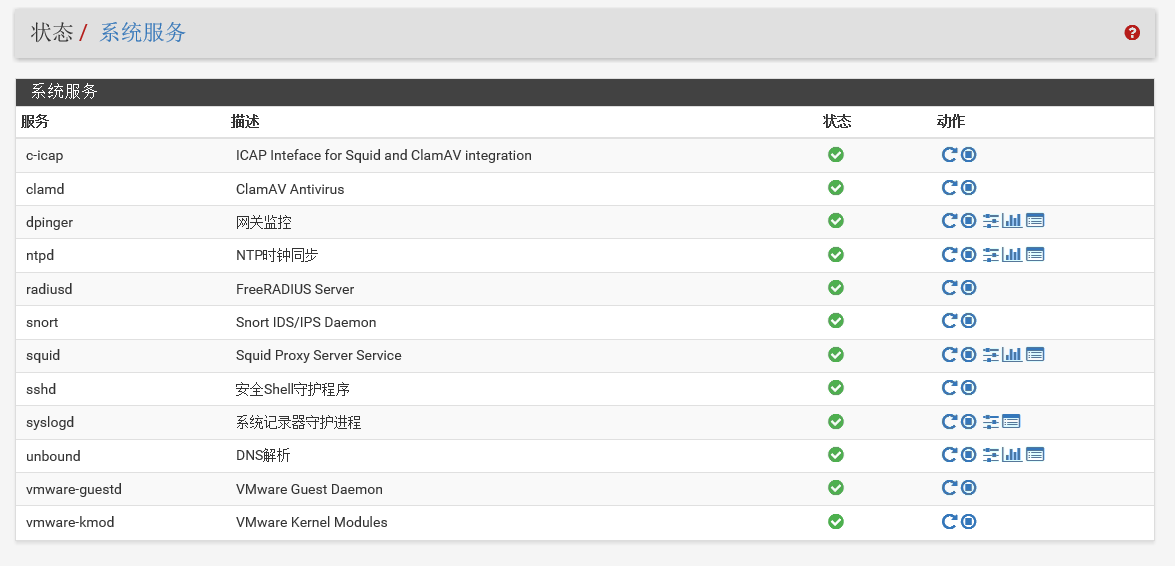
Task: Open the 系统服务 breadcrumb link
Action: coord(143,33)
